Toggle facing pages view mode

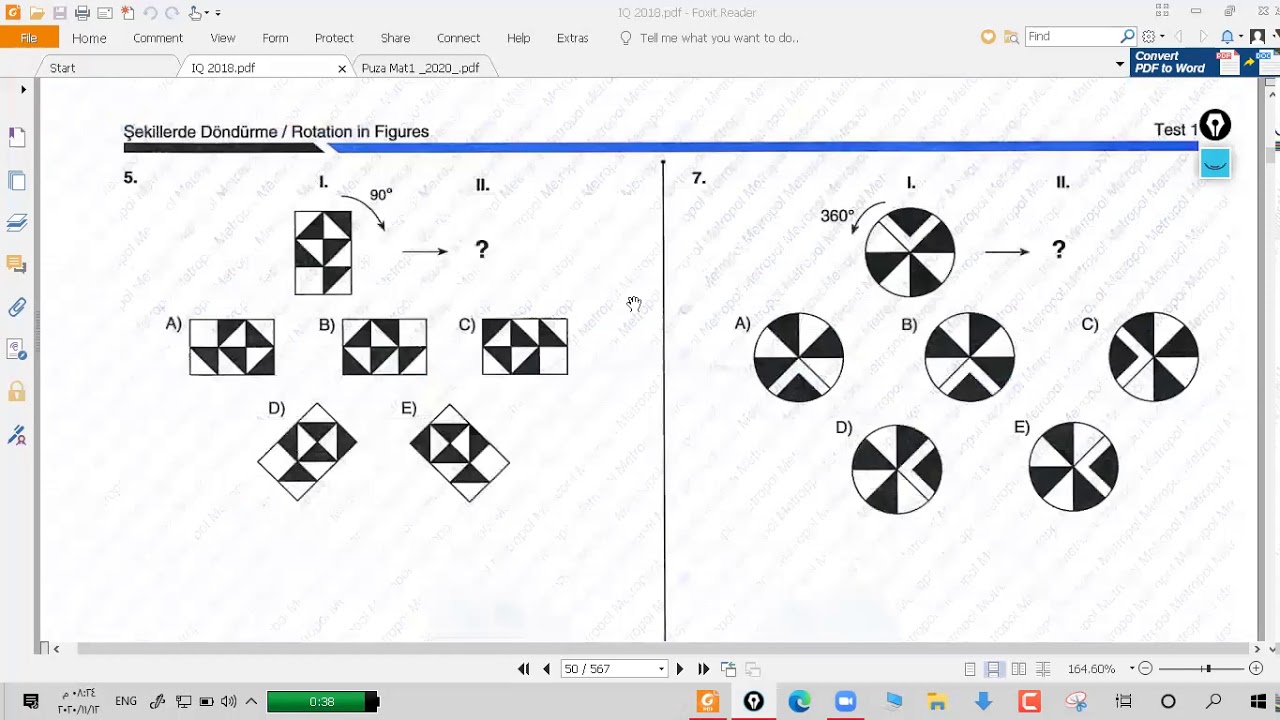[x=1018, y=669]
